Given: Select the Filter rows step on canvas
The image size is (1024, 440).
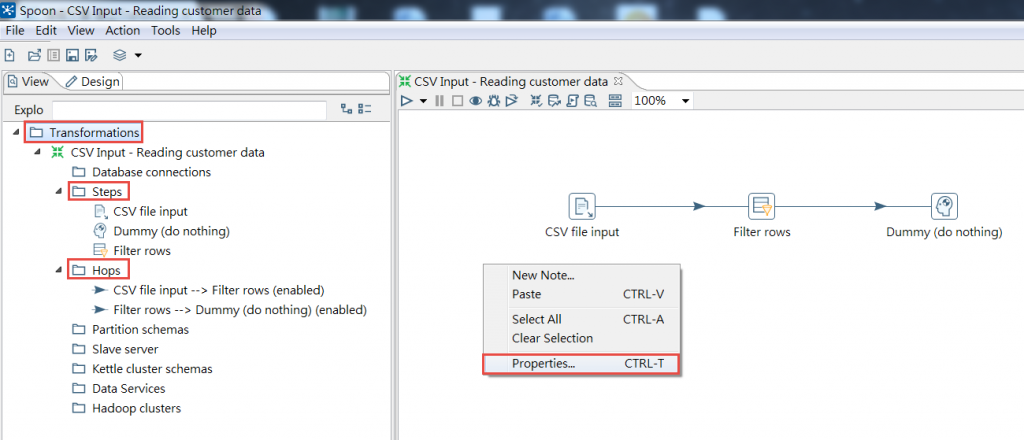Looking at the screenshot, I should click(761, 206).
